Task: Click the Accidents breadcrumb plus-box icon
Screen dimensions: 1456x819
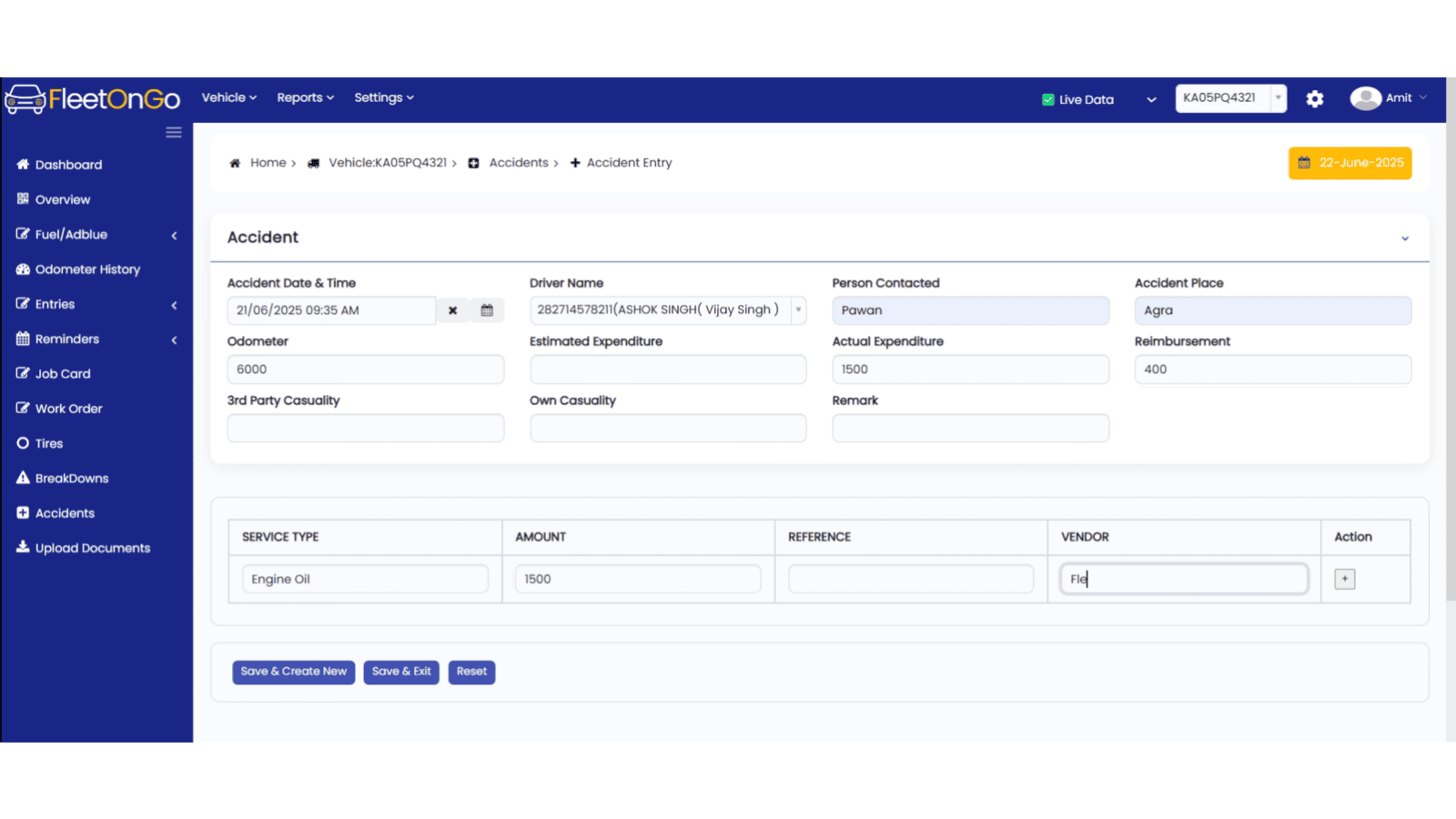Action: 474,163
